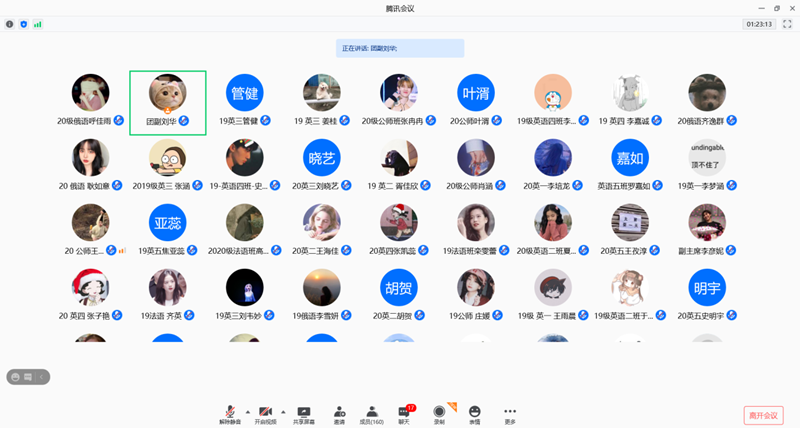Click the 叶渭 participant avatar
The height and width of the screenshot is (428, 800).
475,93
